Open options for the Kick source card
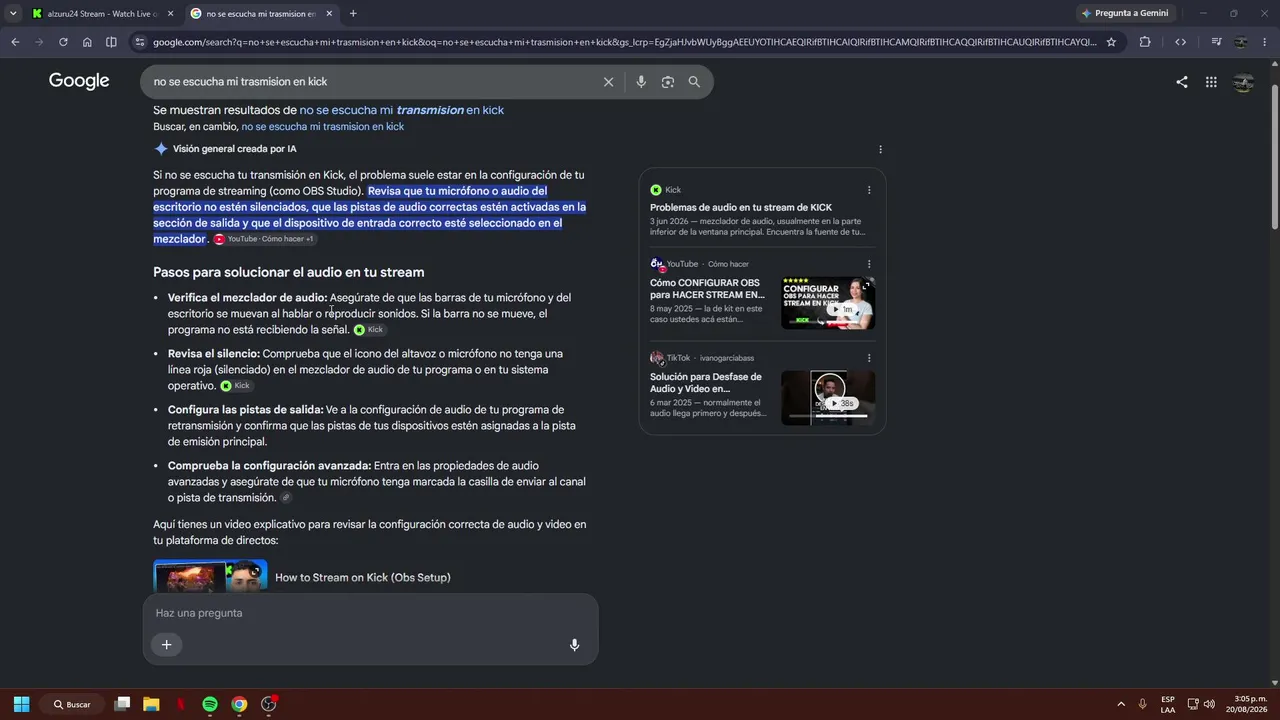 coord(869,190)
